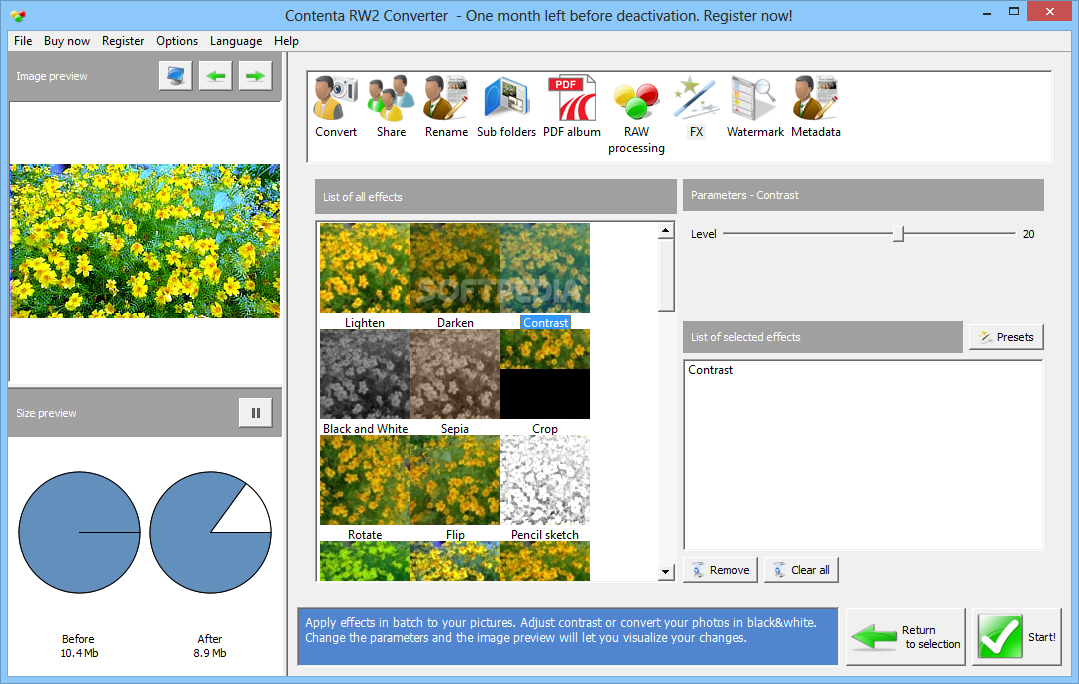Viewport: 1079px width, 684px height.
Task: Select the Lighten effect thumbnail
Action: pos(365,268)
